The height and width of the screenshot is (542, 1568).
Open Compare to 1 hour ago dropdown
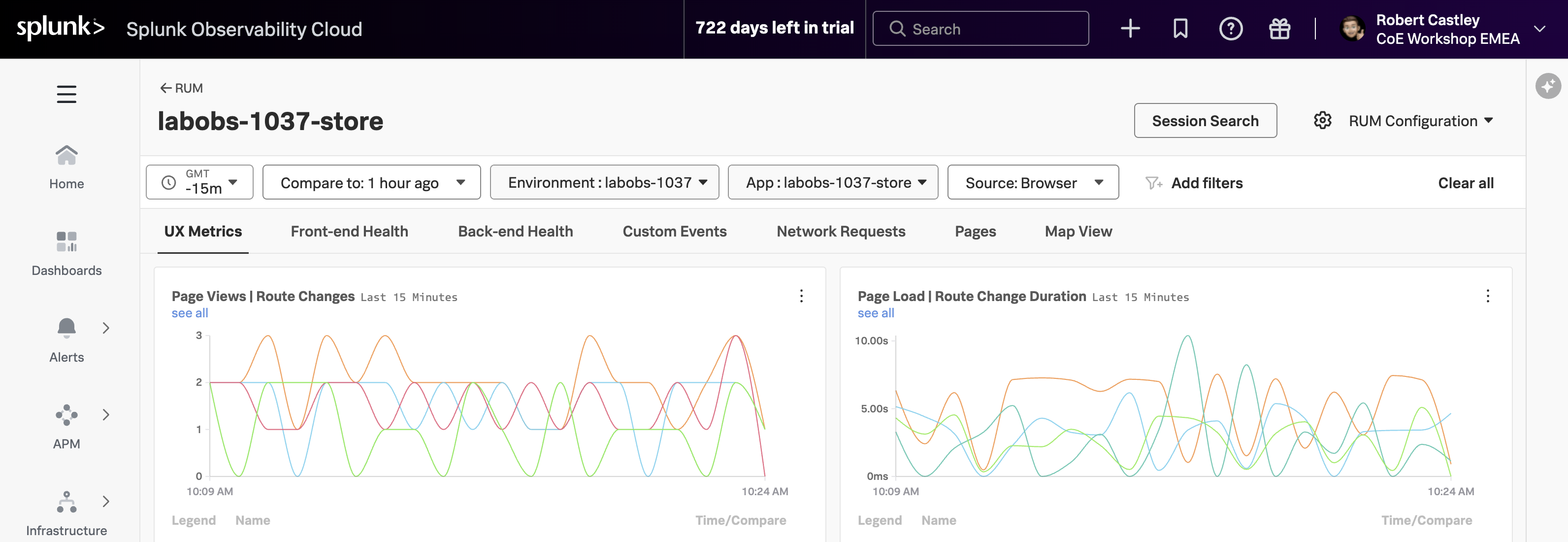[x=371, y=182]
